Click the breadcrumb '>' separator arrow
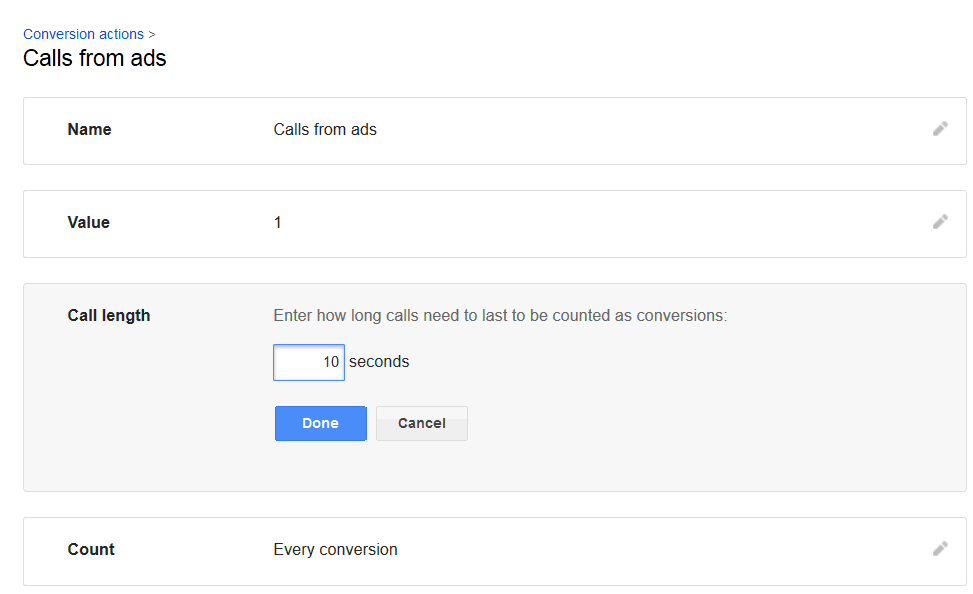Image resolution: width=973 pixels, height=594 pixels. [x=152, y=34]
